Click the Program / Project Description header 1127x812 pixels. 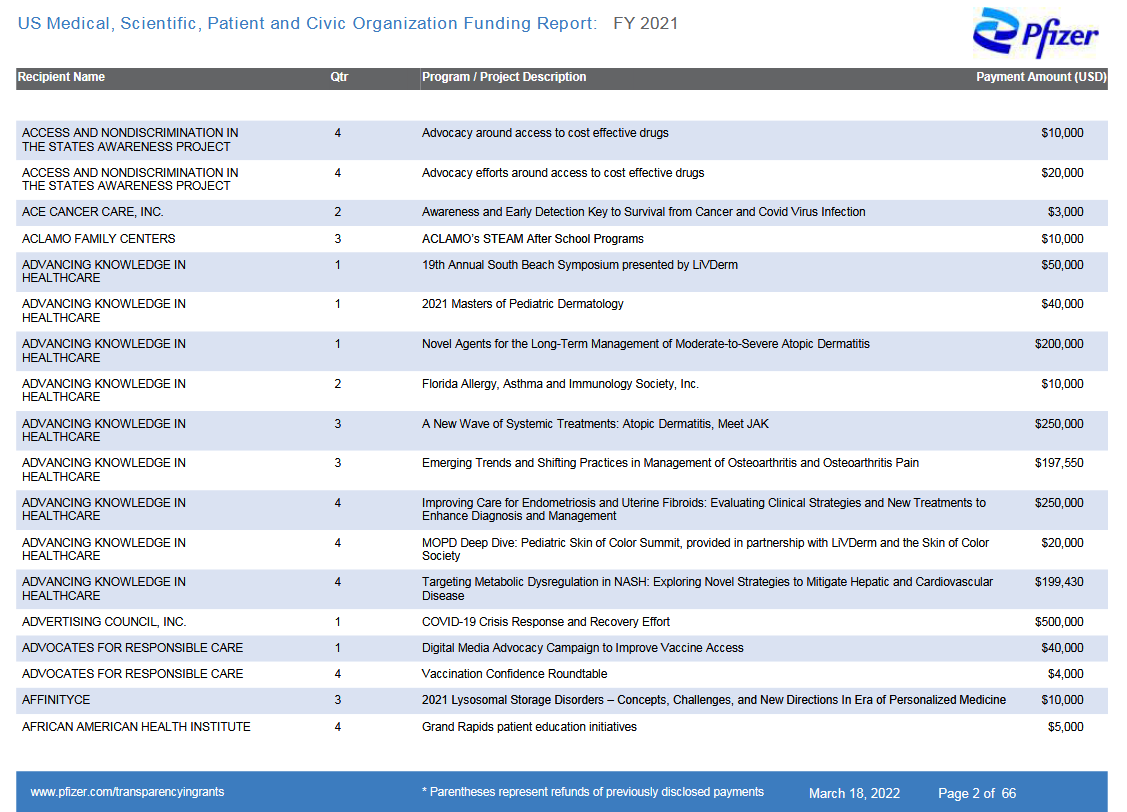pos(504,77)
